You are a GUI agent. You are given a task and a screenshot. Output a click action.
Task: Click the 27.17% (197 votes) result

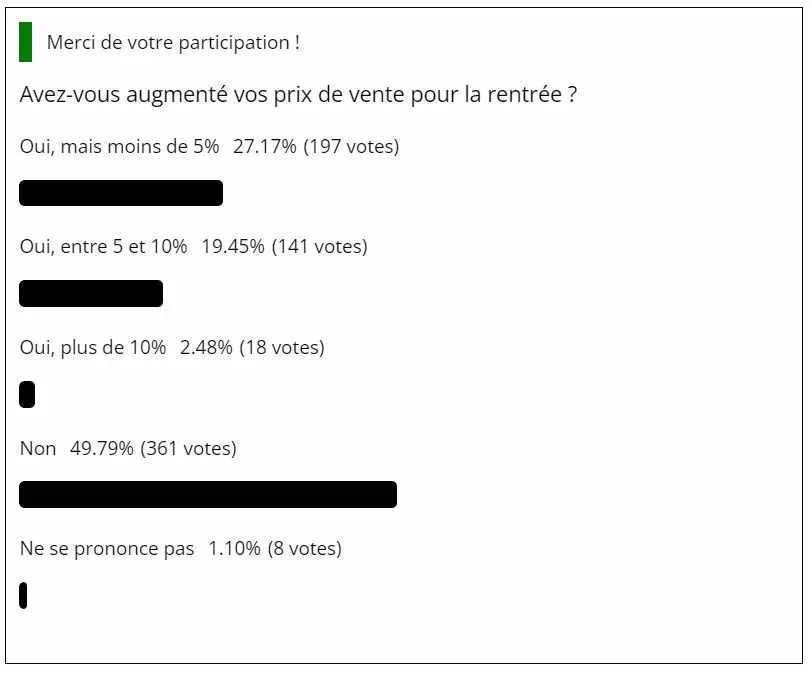click(316, 146)
